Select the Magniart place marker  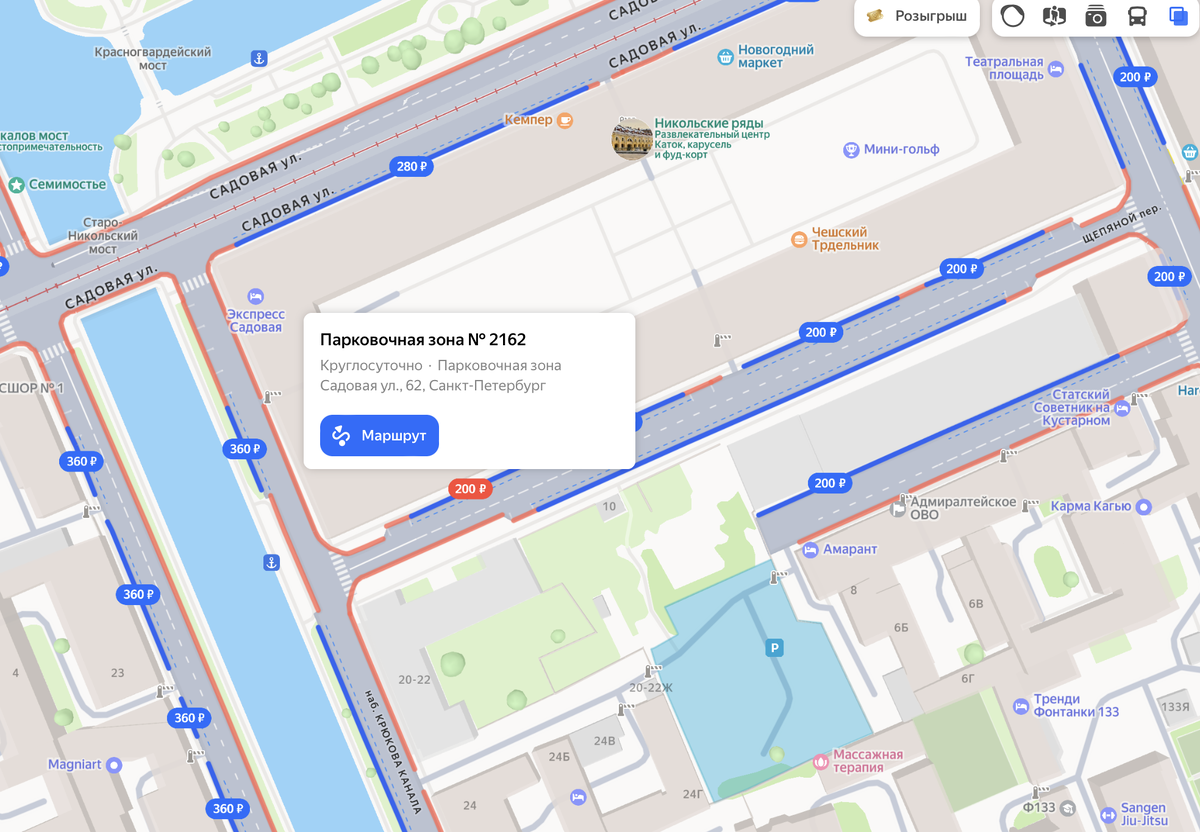pos(114,765)
